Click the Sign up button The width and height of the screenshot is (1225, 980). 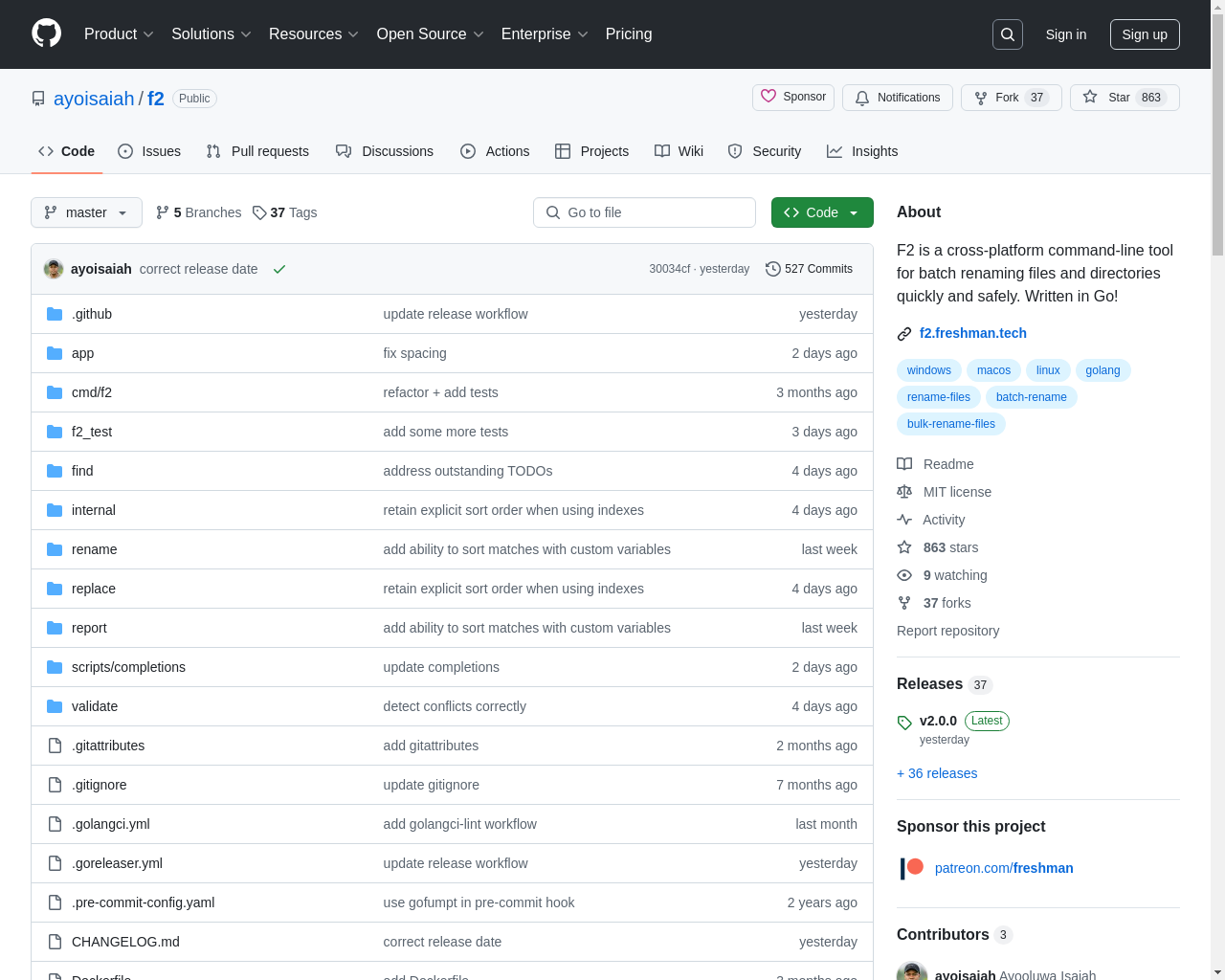[x=1145, y=34]
